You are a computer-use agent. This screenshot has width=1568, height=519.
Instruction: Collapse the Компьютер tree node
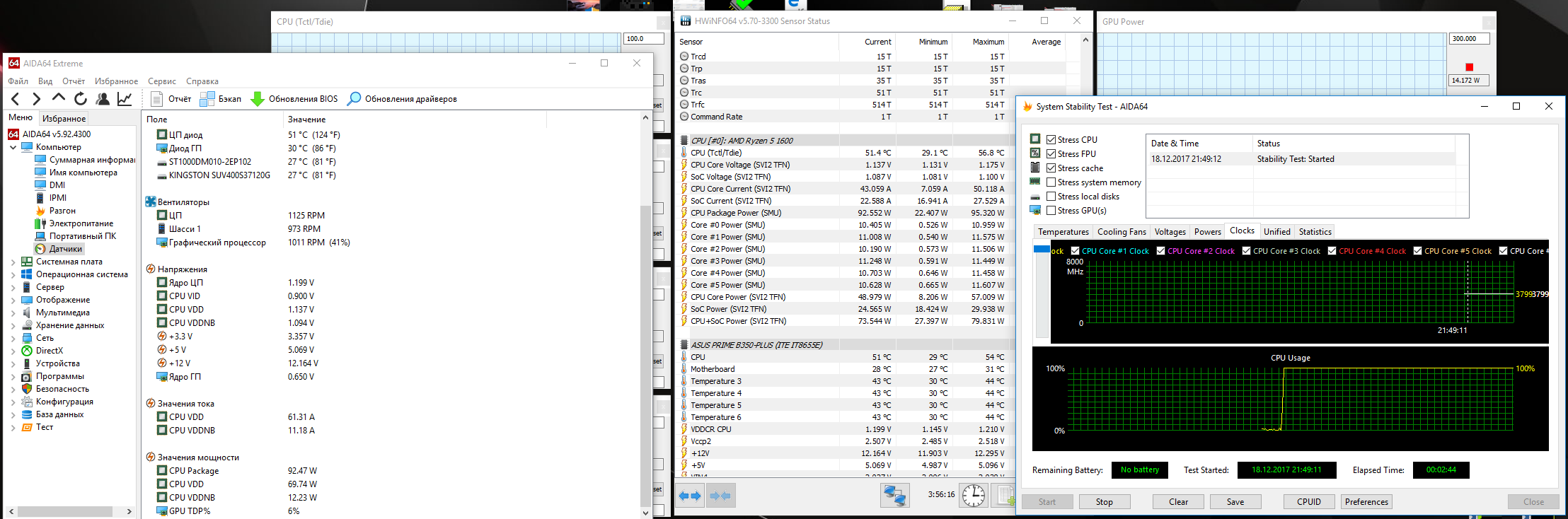pyautogui.click(x=13, y=147)
